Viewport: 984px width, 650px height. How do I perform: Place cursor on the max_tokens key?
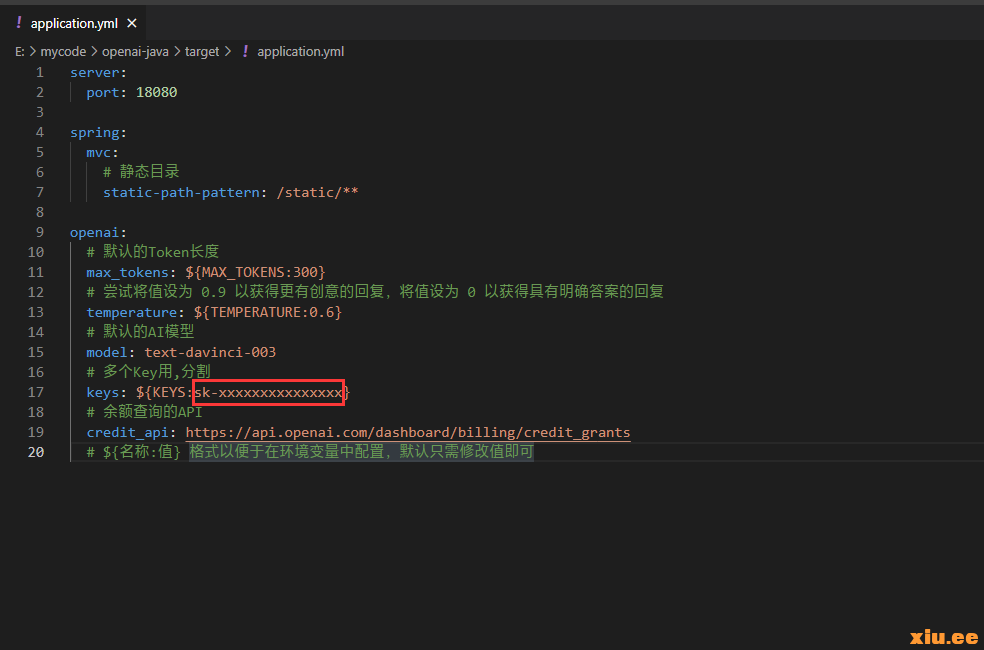click(x=125, y=272)
